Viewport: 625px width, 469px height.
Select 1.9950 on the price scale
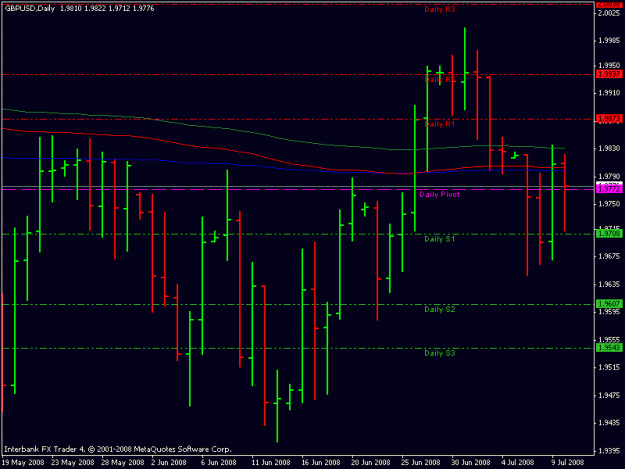coord(609,65)
